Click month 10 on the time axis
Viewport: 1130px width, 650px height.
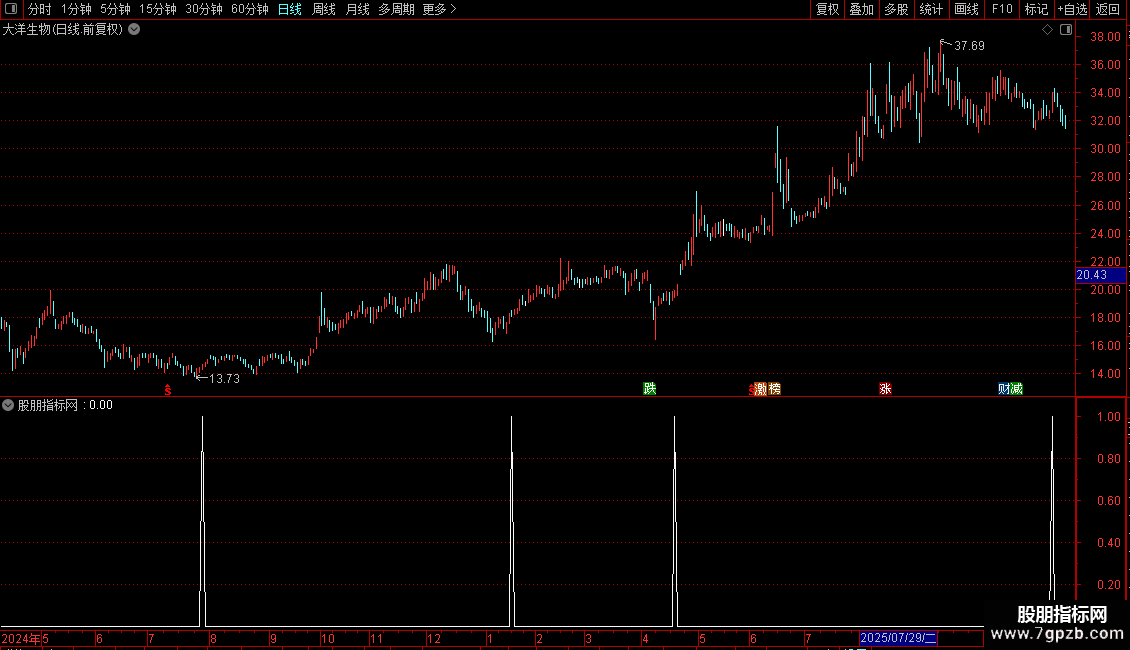point(328,638)
